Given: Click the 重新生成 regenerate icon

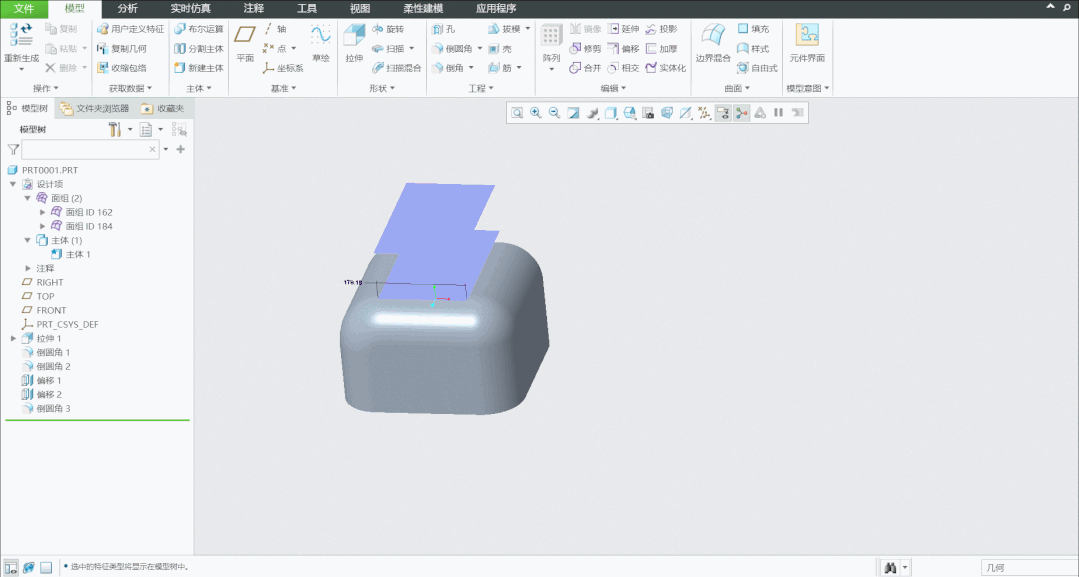Looking at the screenshot, I should (21, 35).
